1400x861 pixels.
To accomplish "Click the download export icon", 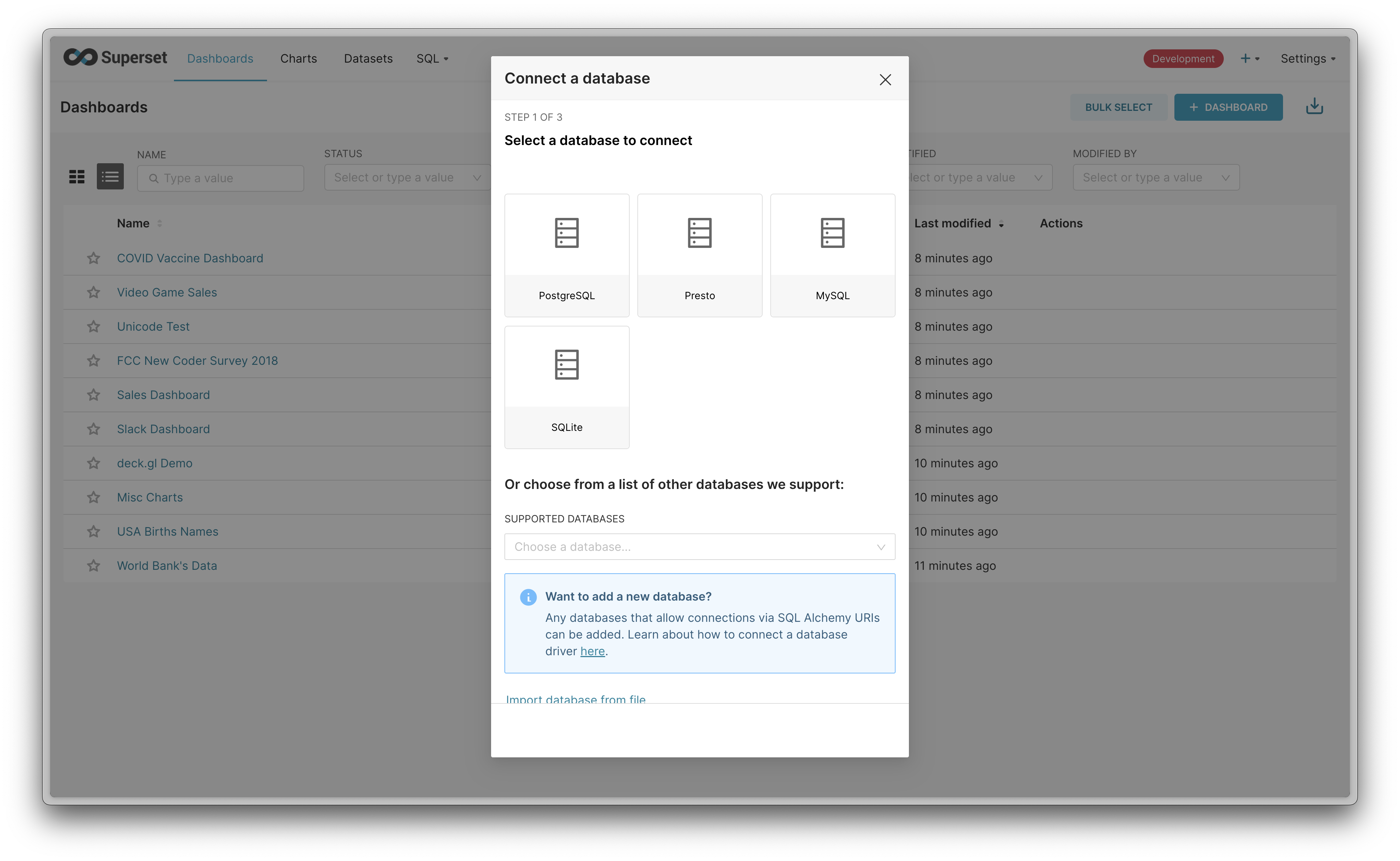I will (x=1313, y=106).
